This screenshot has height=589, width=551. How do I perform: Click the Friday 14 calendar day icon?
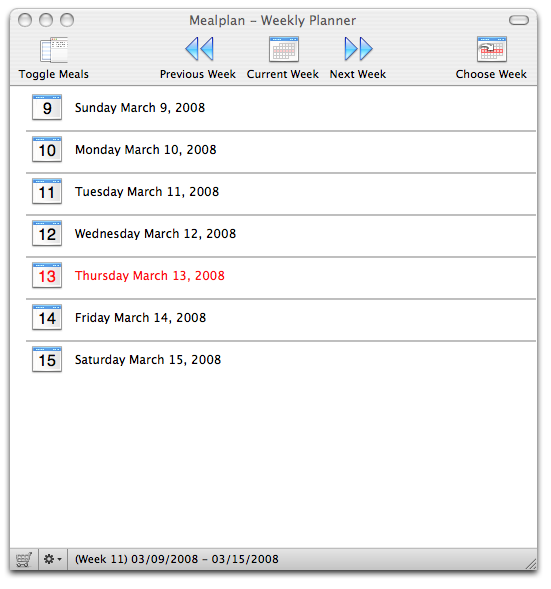click(47, 318)
